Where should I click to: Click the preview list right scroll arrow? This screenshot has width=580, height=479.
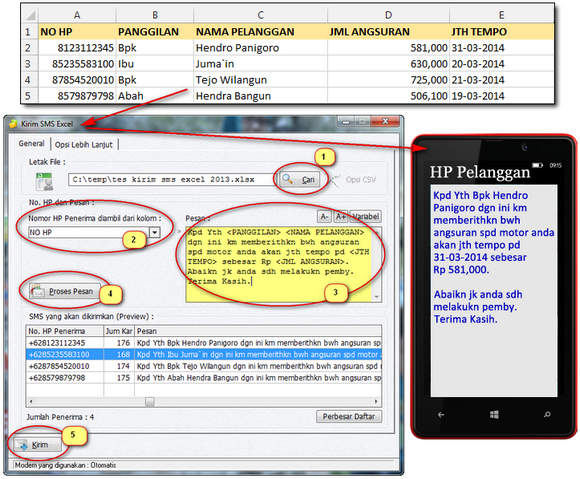pos(376,402)
